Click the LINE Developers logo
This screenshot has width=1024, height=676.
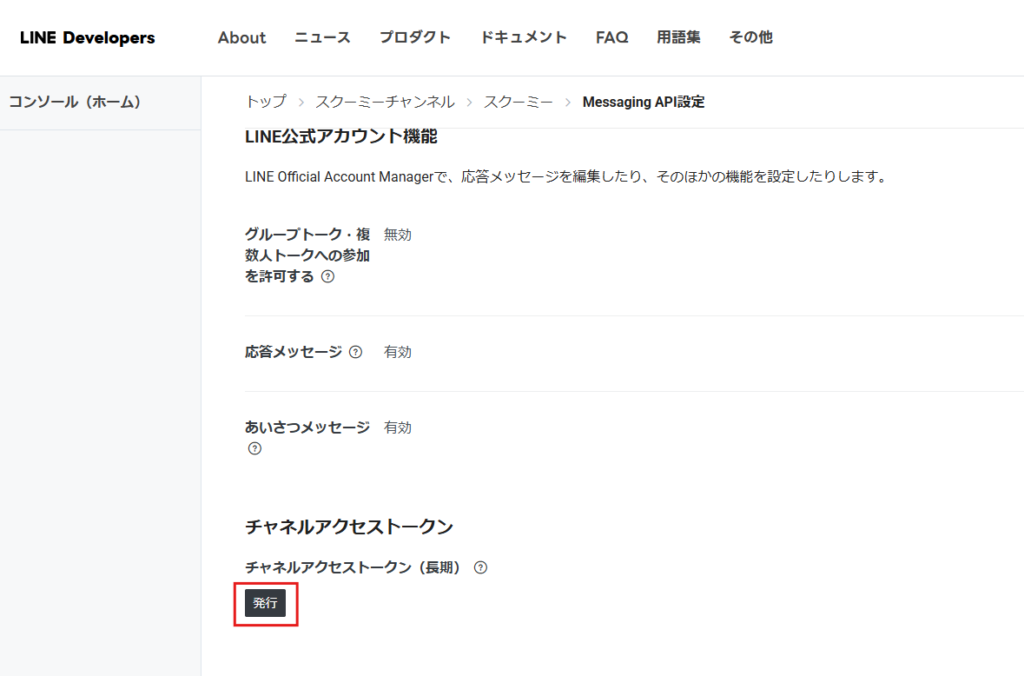[x=88, y=38]
